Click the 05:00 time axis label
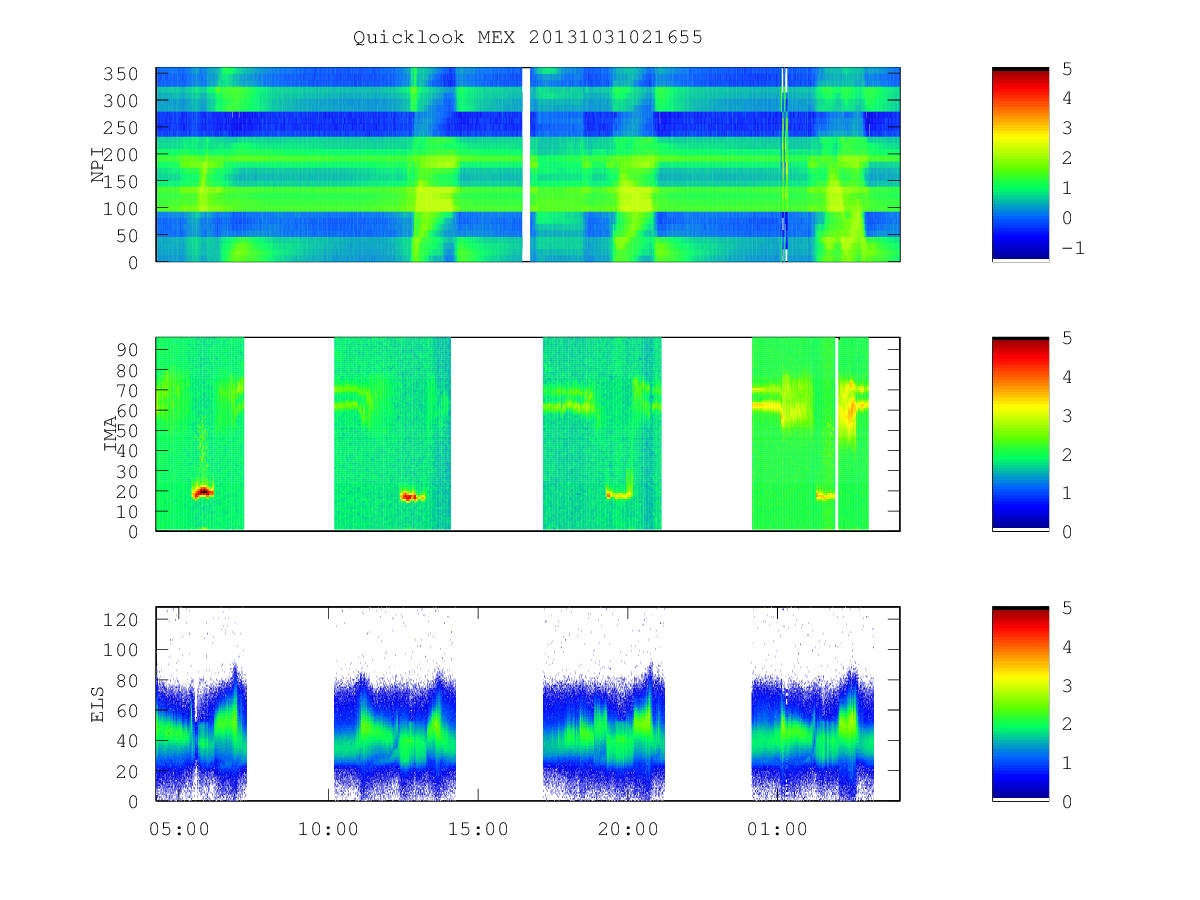 179,829
